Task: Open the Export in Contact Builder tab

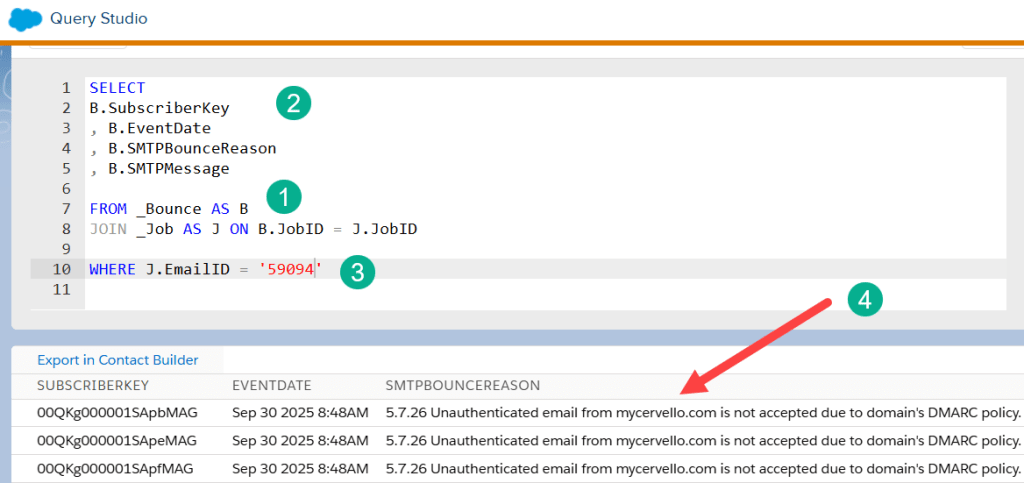Action: coord(118,360)
